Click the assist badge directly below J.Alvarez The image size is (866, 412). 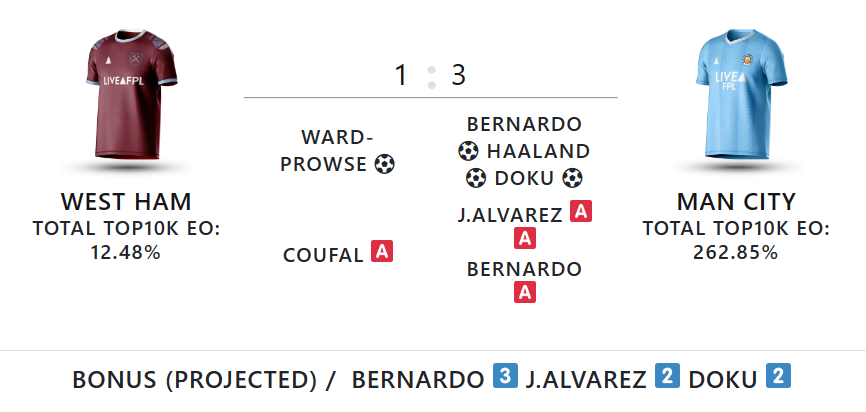(525, 238)
